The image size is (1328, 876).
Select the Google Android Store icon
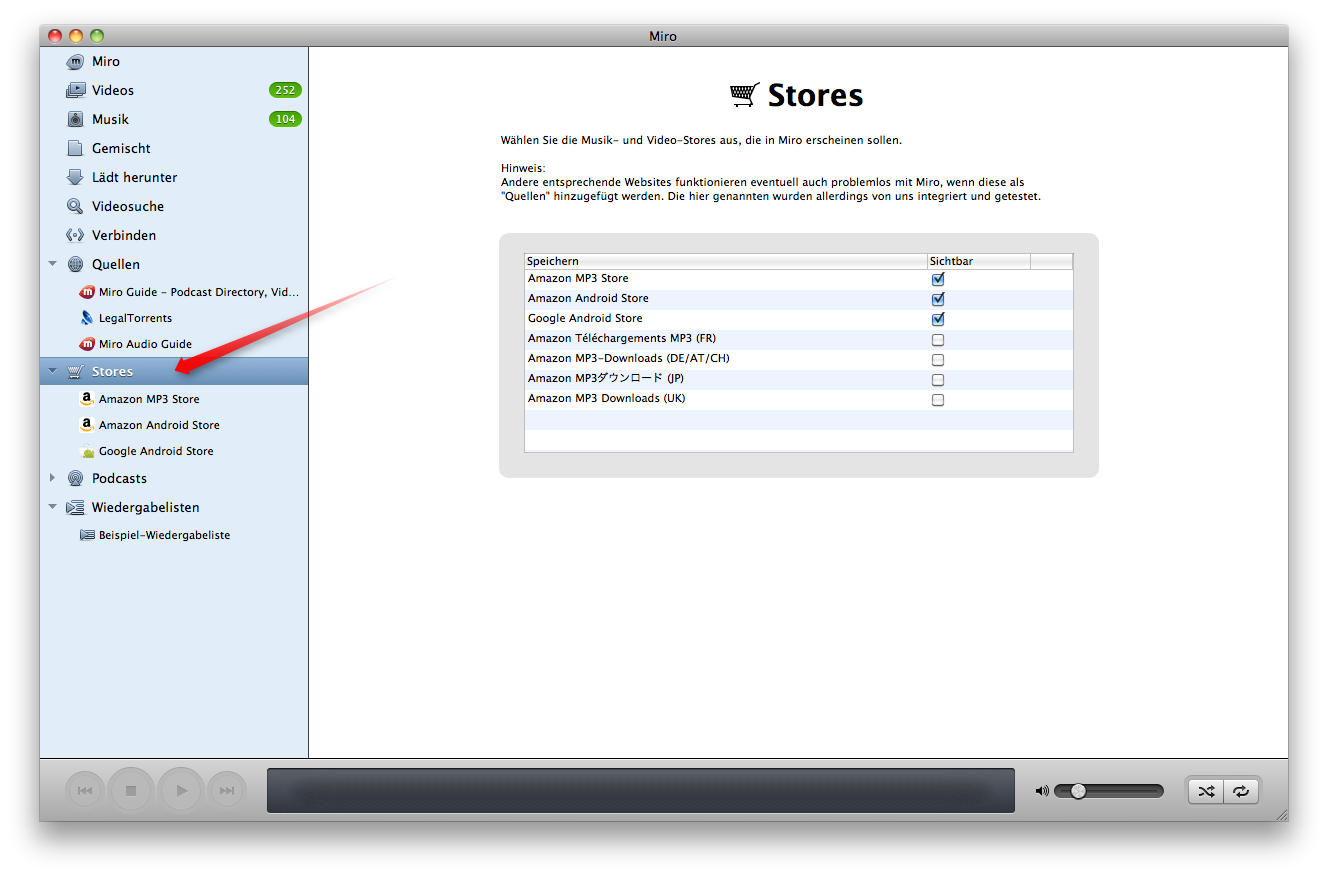pos(86,451)
